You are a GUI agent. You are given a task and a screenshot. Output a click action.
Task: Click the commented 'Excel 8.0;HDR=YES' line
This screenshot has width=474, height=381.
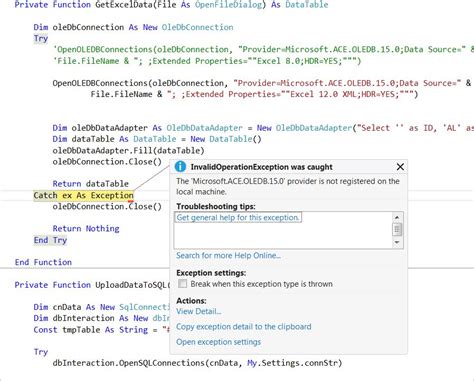point(207,61)
